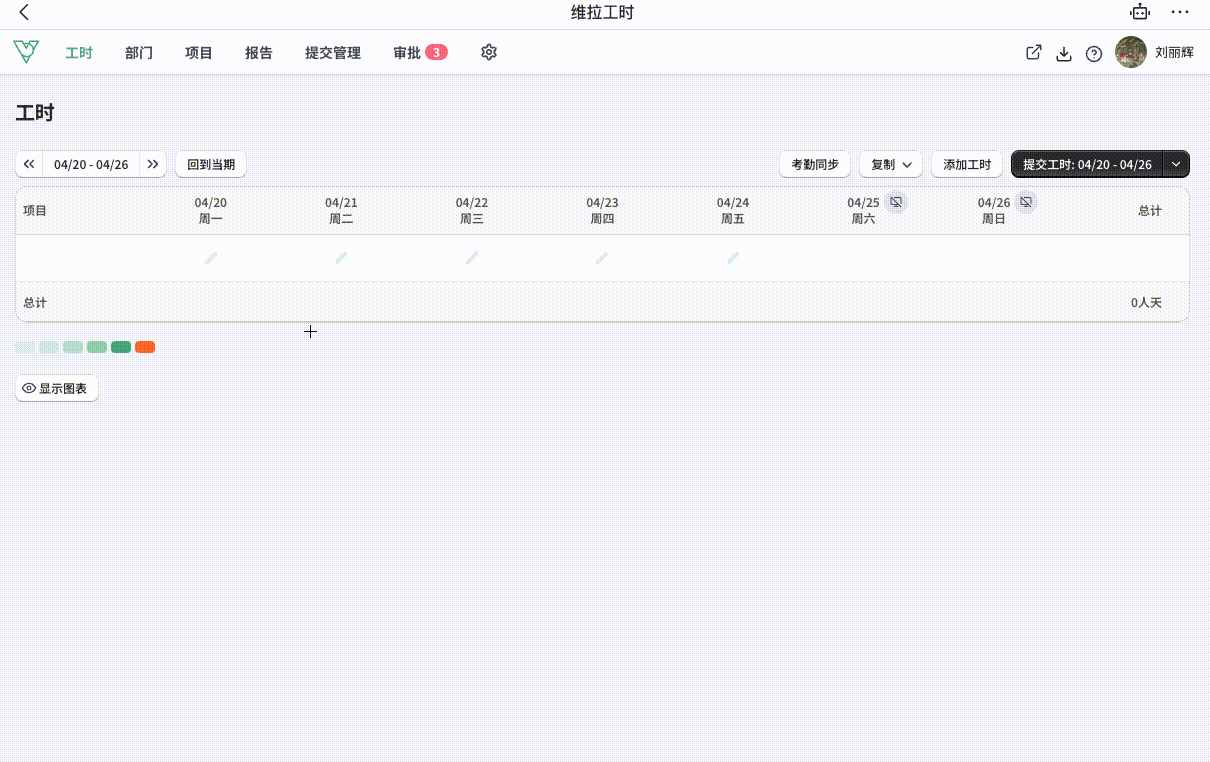Edit the 04/23 Thursday timesheet cell
This screenshot has width=1210, height=762.
pyautogui.click(x=602, y=258)
